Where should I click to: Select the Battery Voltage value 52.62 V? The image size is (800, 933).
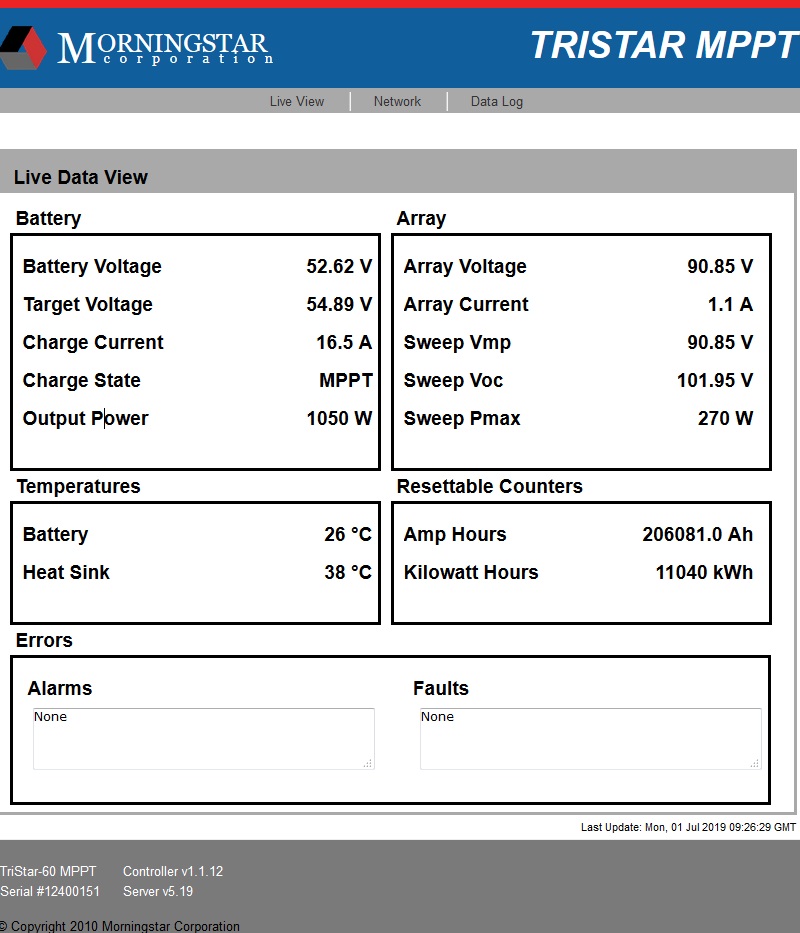coord(339,267)
